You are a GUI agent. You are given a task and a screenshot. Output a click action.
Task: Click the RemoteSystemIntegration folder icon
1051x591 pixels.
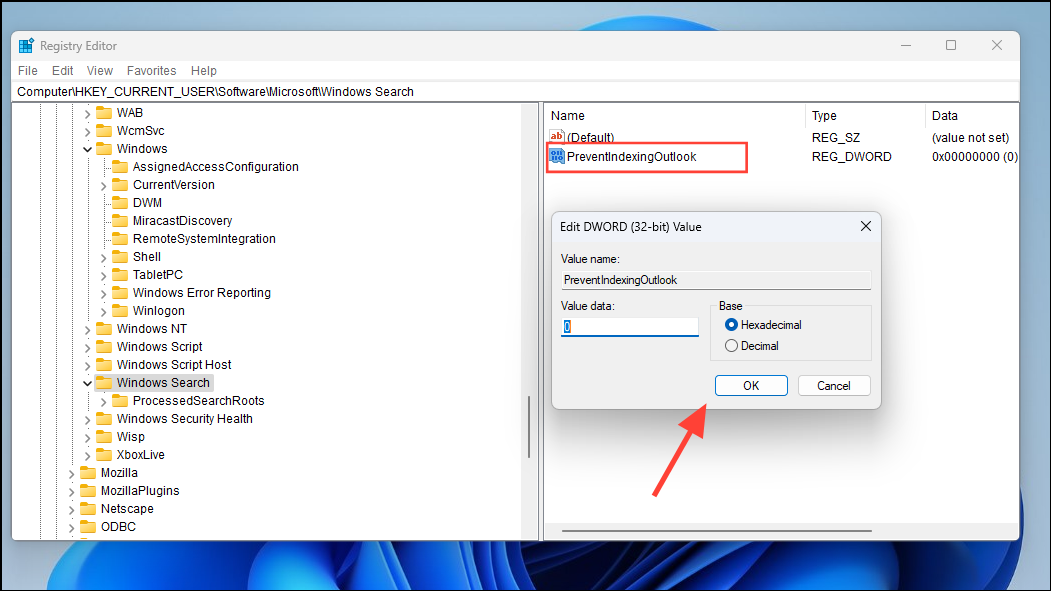coord(120,239)
